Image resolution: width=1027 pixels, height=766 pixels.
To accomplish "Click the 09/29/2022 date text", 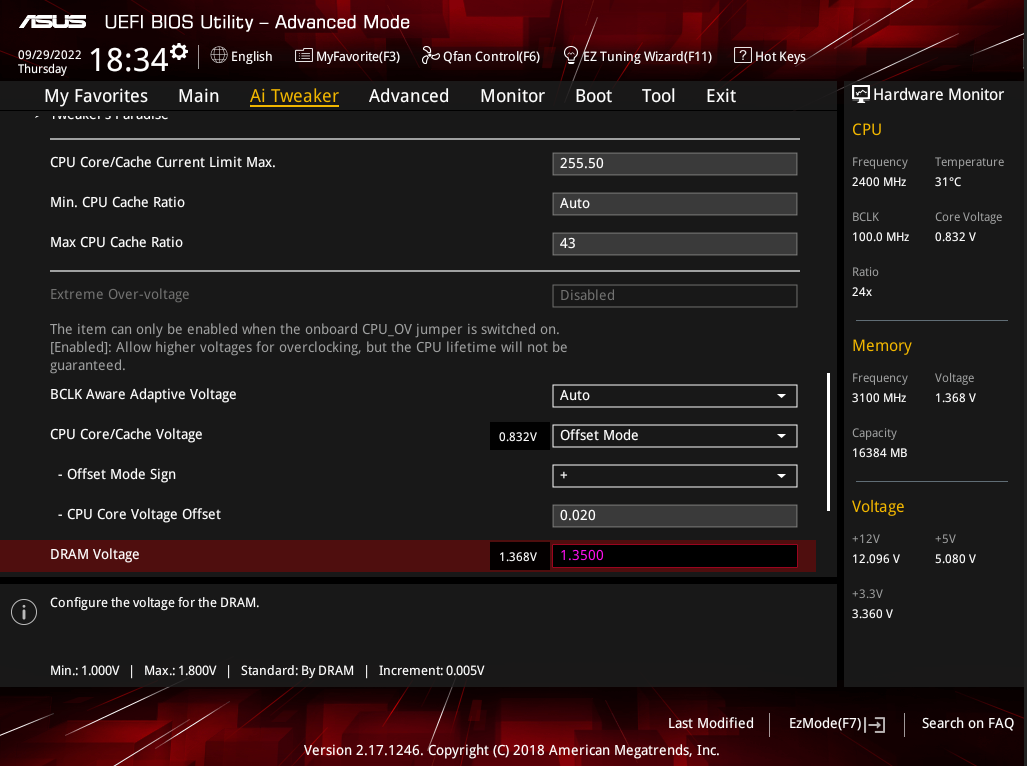I will pos(49,54).
